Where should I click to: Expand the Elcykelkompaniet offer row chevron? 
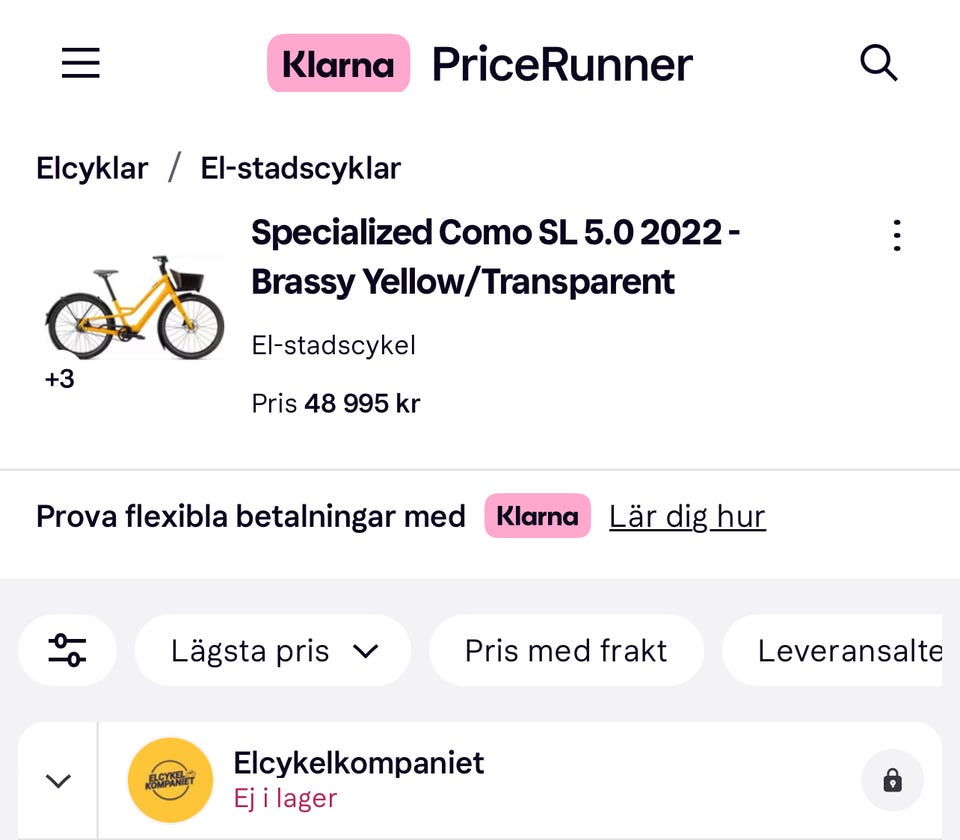[x=58, y=780]
